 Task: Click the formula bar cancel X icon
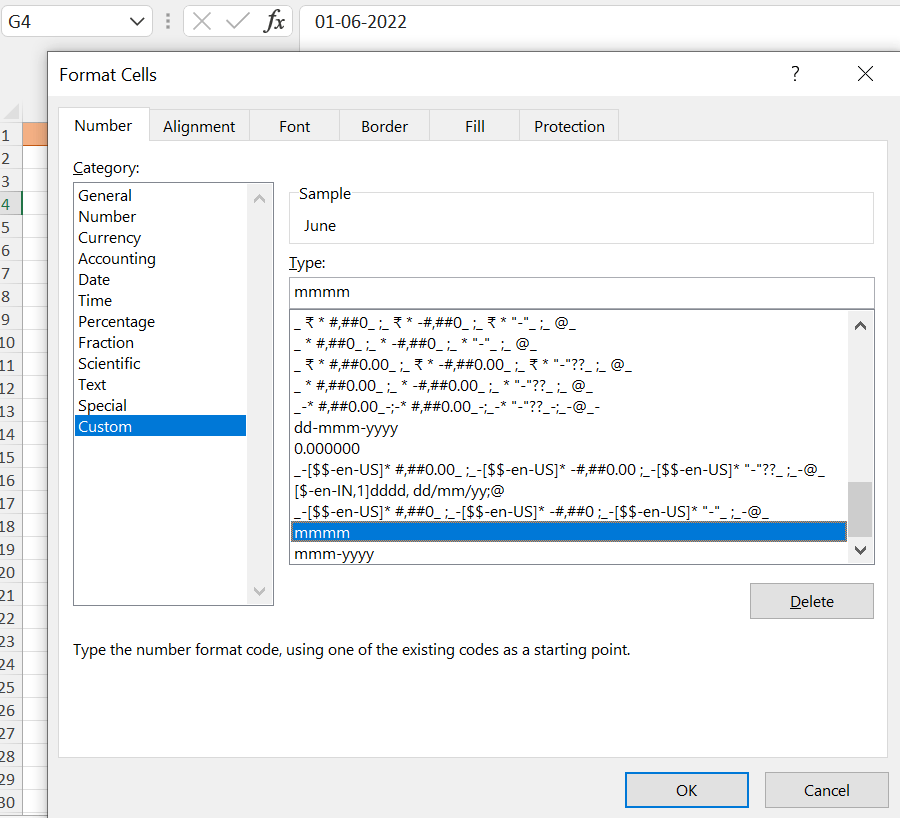pyautogui.click(x=201, y=22)
